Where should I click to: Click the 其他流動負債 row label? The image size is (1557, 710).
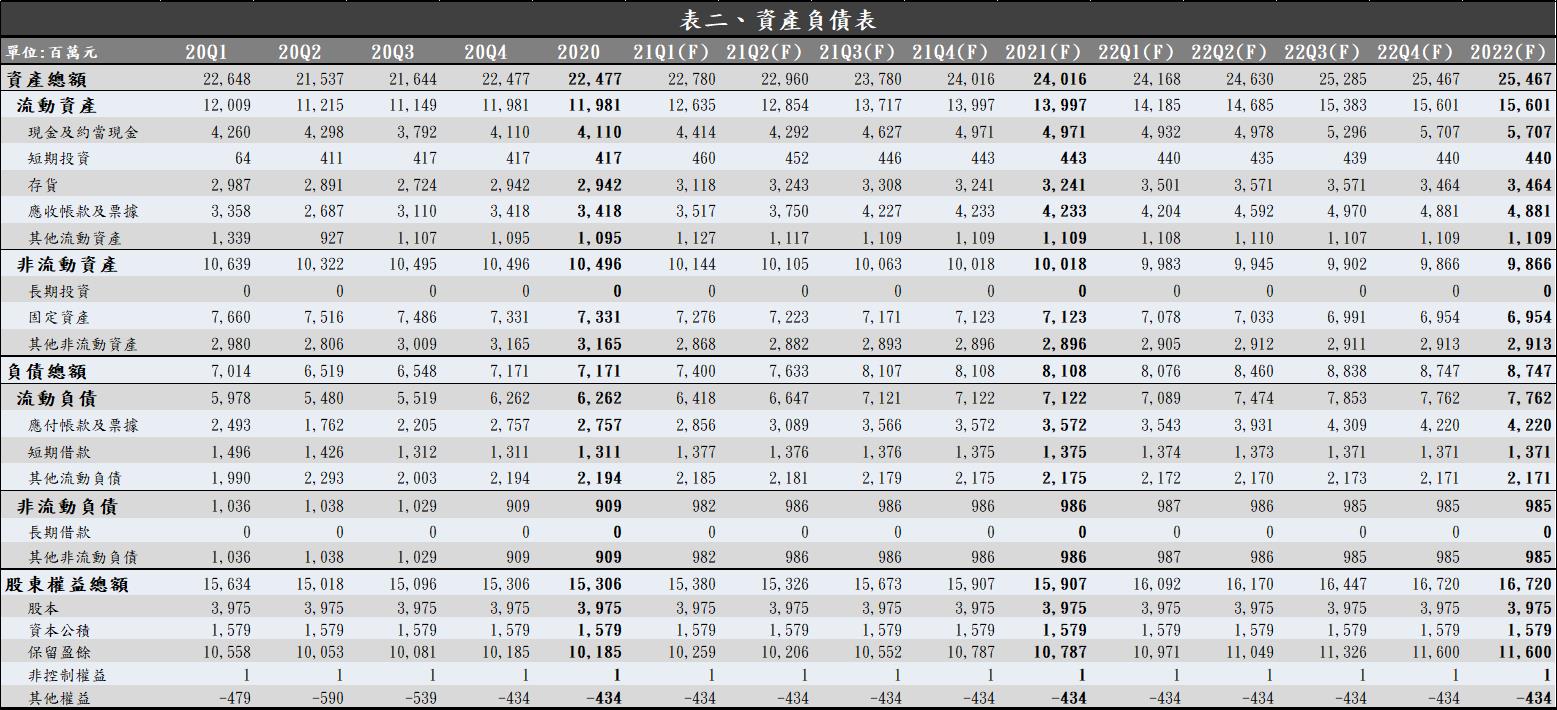75,478
